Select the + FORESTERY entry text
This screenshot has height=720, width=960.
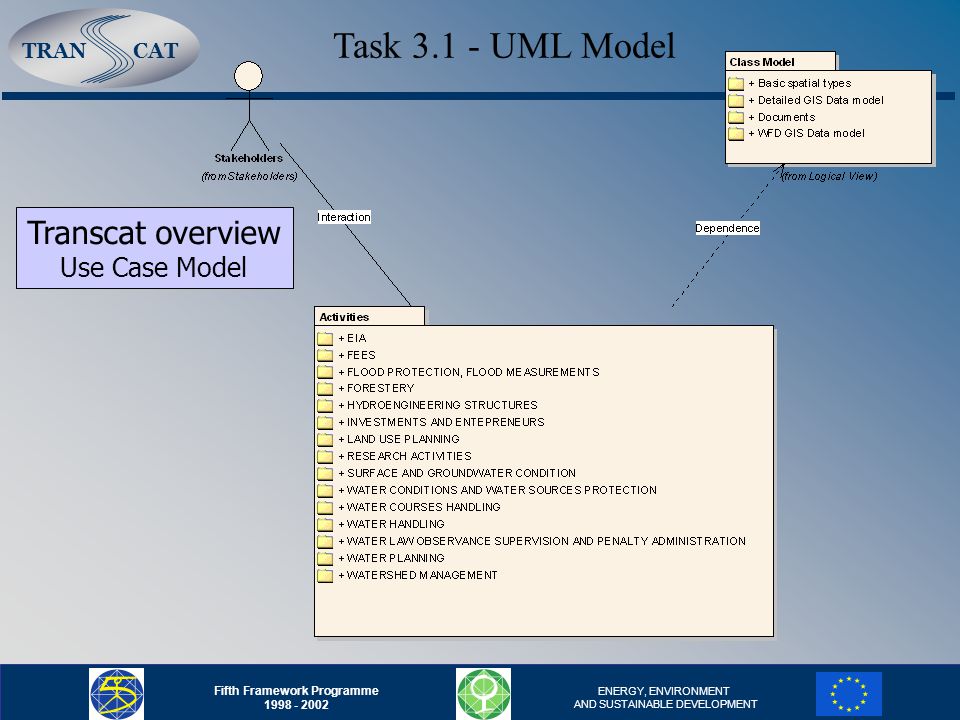pyautogui.click(x=377, y=388)
